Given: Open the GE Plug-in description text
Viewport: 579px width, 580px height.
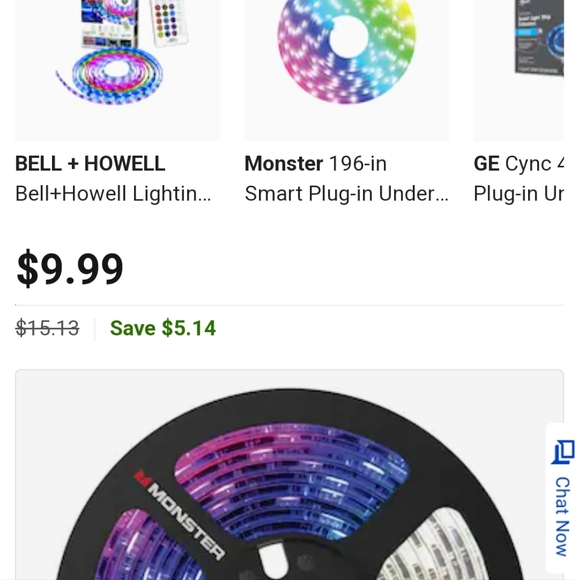Looking at the screenshot, I should tap(519, 193).
